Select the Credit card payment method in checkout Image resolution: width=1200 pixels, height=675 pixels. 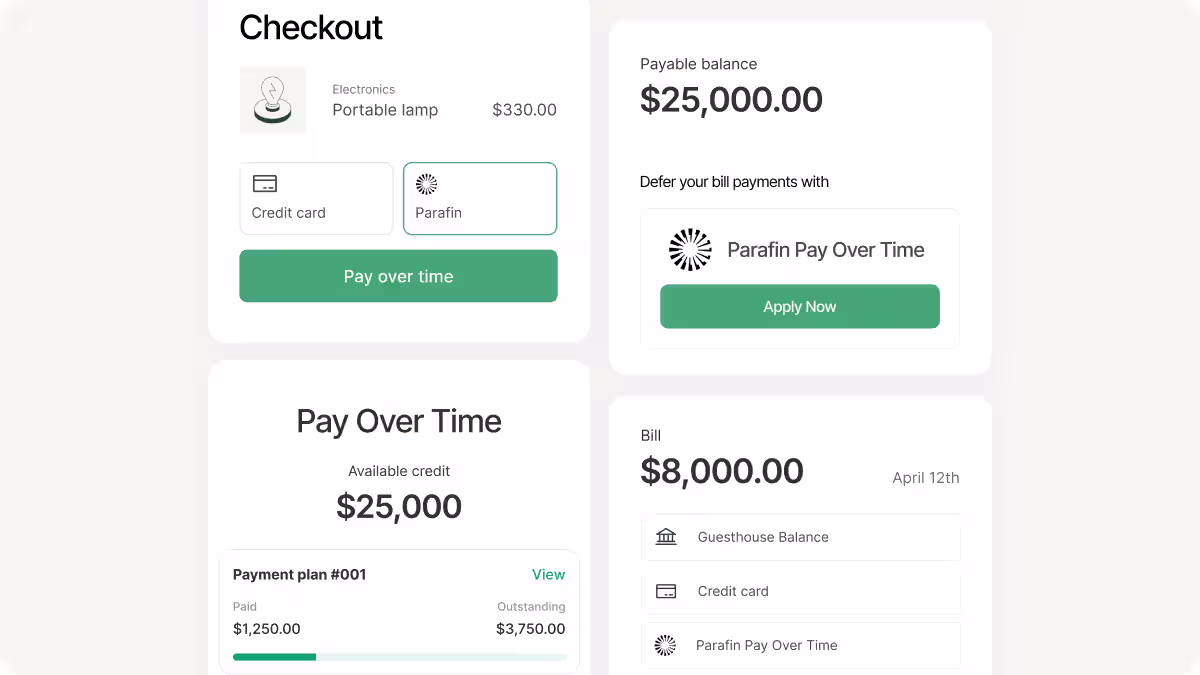click(x=315, y=198)
